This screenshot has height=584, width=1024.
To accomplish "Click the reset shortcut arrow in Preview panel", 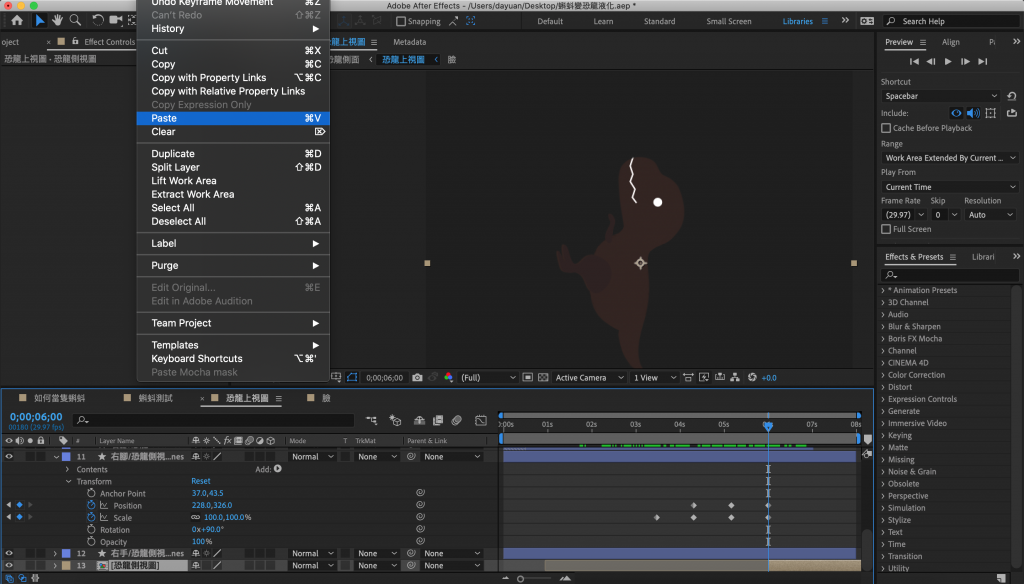I will (x=1012, y=96).
